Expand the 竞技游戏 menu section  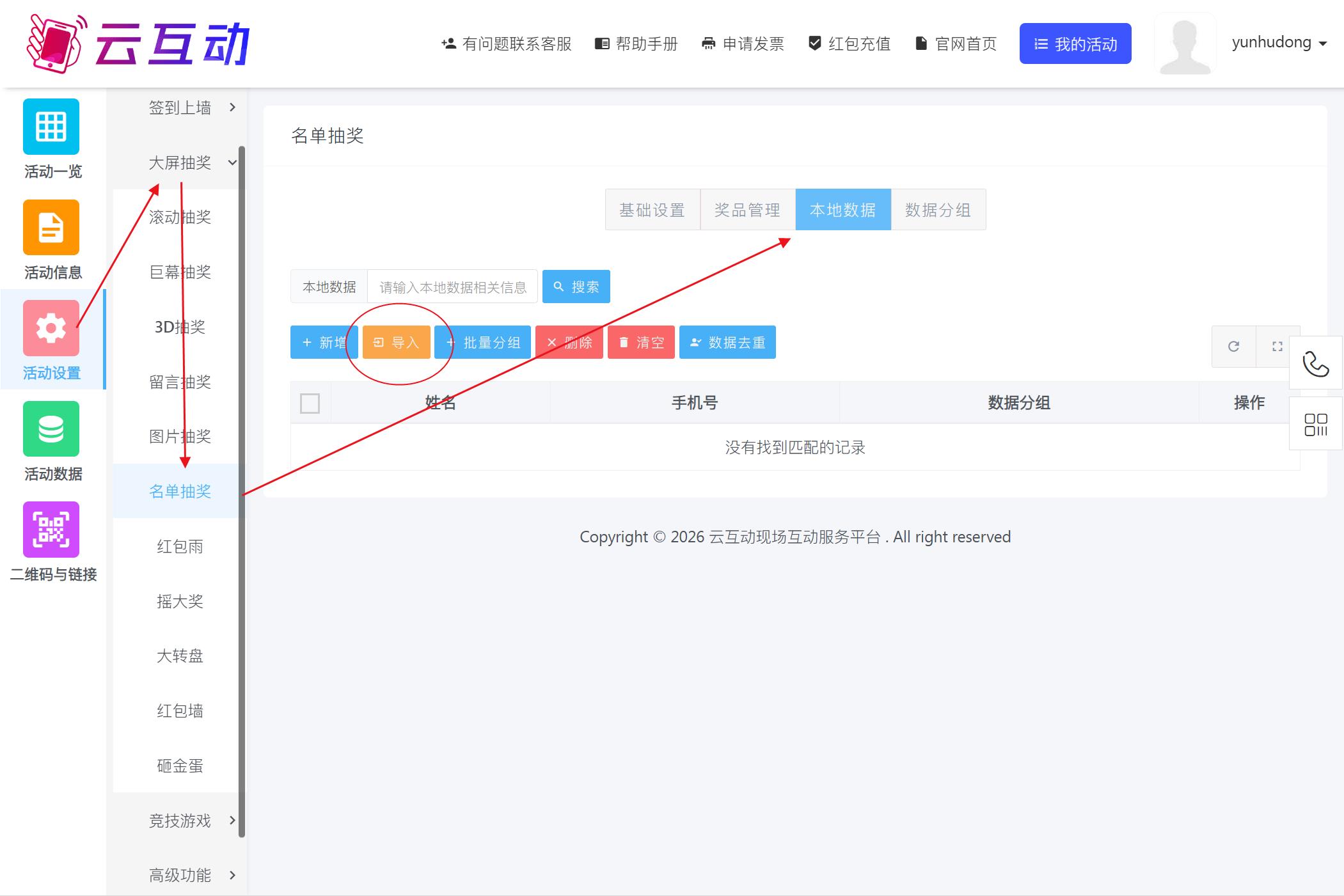click(232, 821)
